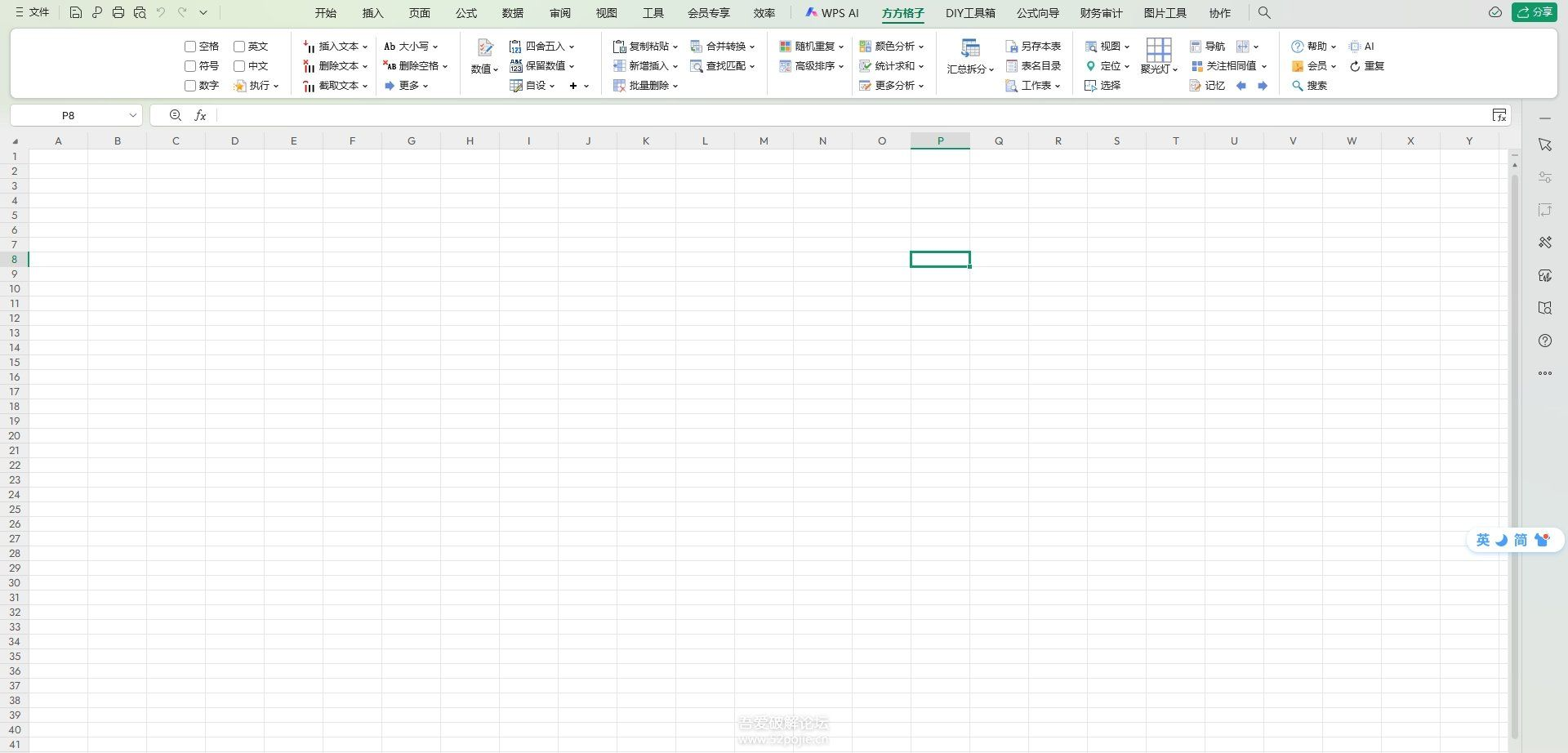
Task: Check the 空格 checkbox
Action: tap(190, 47)
